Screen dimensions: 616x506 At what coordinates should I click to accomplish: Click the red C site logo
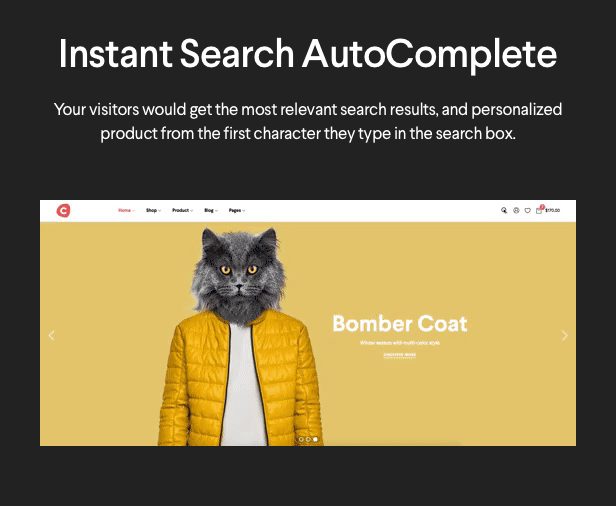tap(64, 210)
